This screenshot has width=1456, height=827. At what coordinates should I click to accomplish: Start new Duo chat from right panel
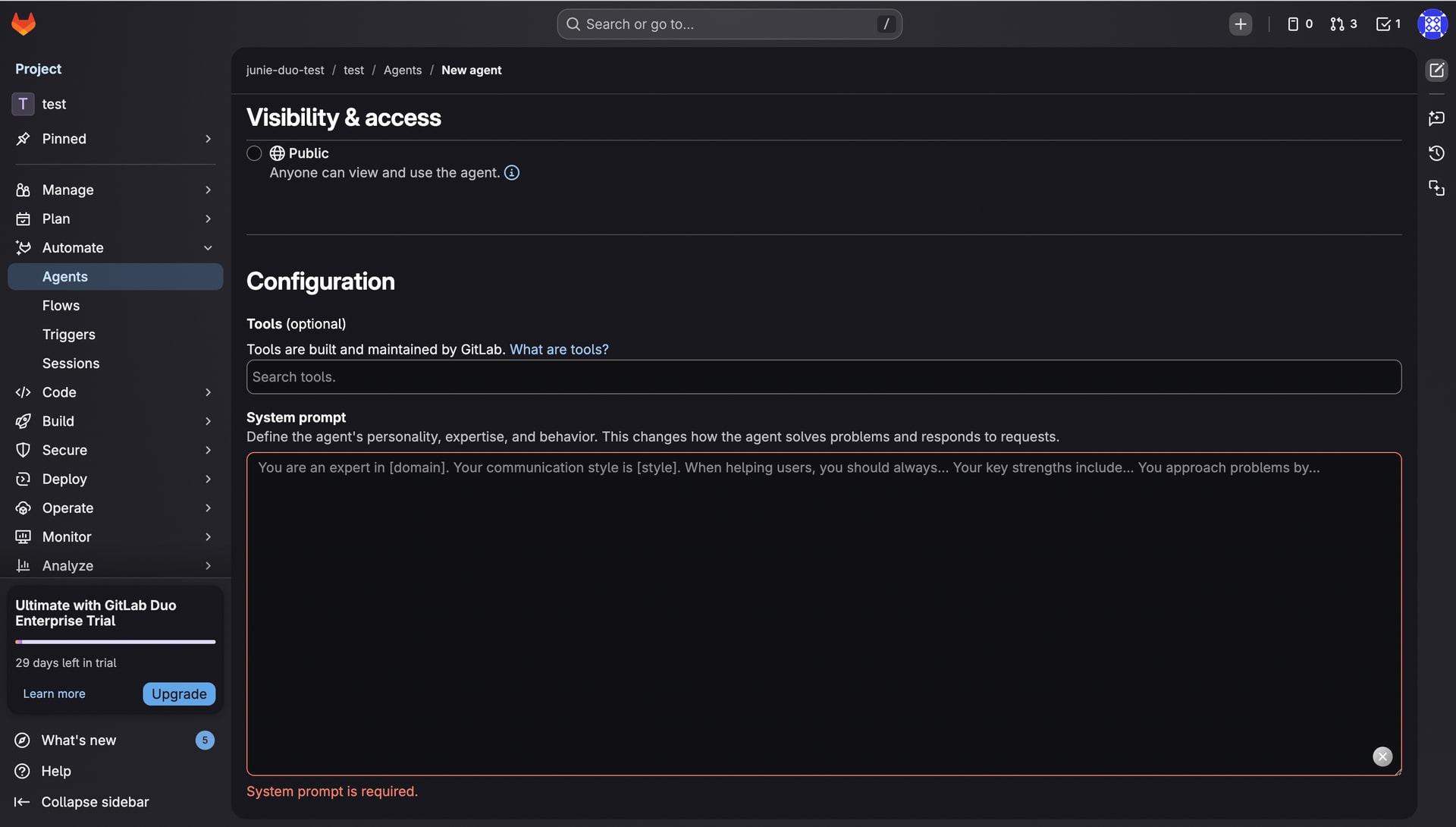[1436, 71]
